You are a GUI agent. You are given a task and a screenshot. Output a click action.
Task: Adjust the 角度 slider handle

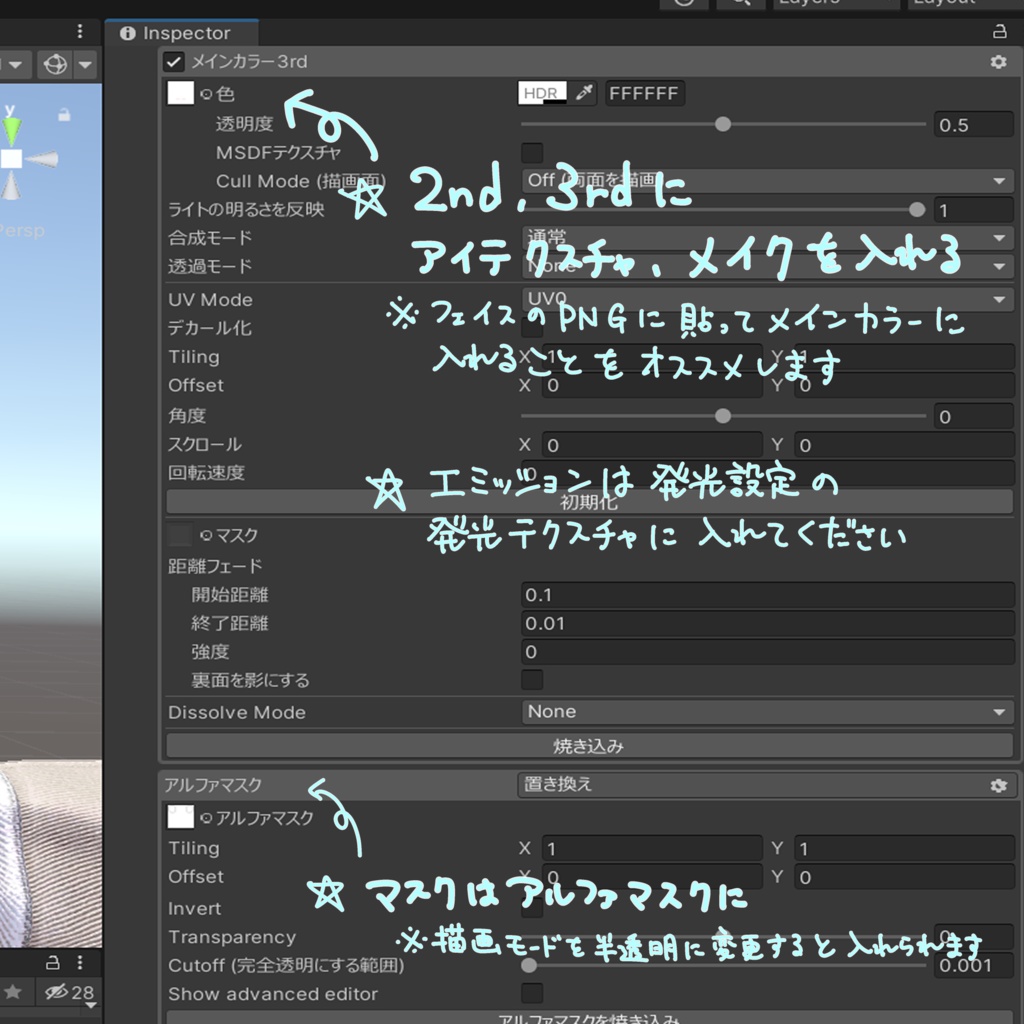pyautogui.click(x=722, y=416)
